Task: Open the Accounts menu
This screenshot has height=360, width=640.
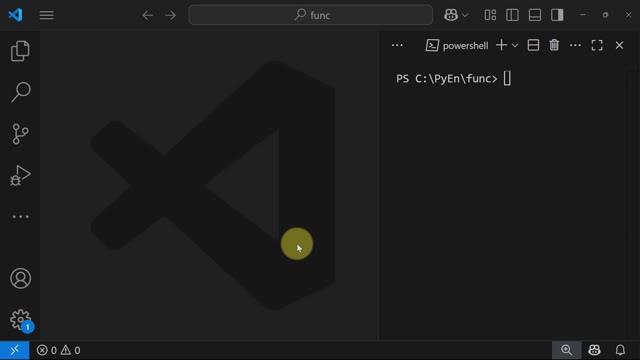Action: pos(20,278)
